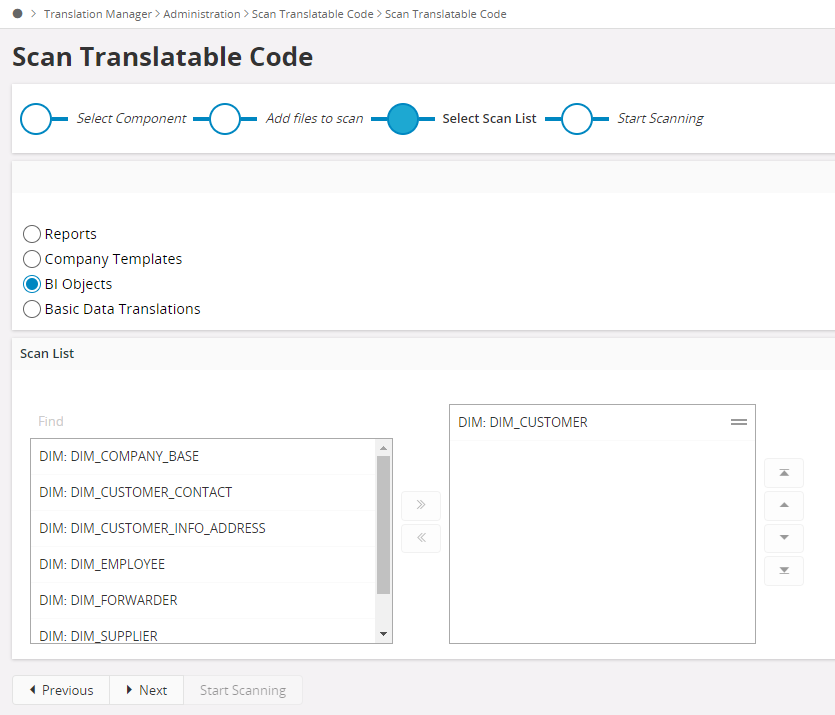Click the move-to-bottom arrow icon
Screen dimensions: 835x715
click(x=783, y=571)
